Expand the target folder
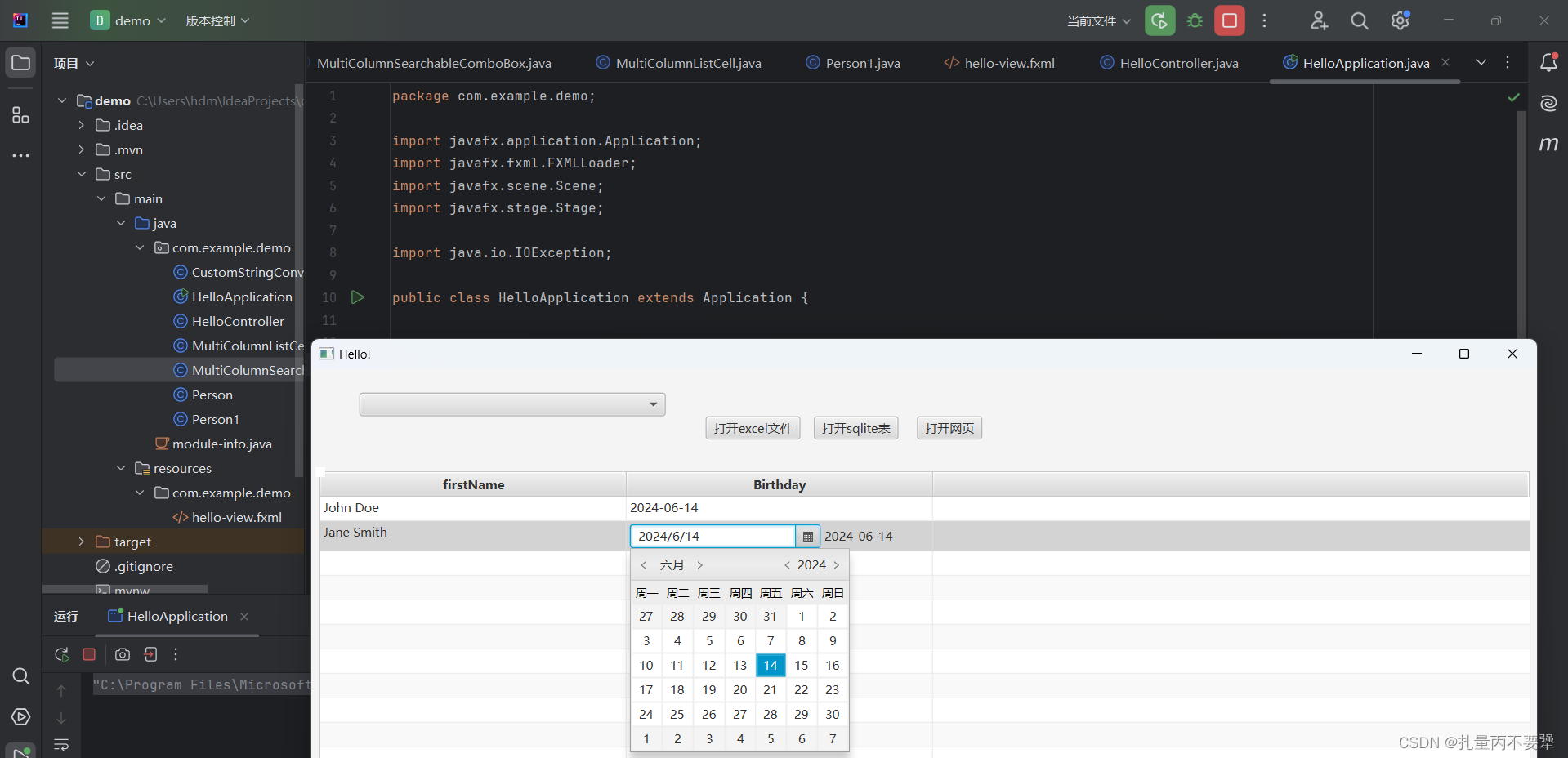The width and height of the screenshot is (1568, 758). coord(81,542)
